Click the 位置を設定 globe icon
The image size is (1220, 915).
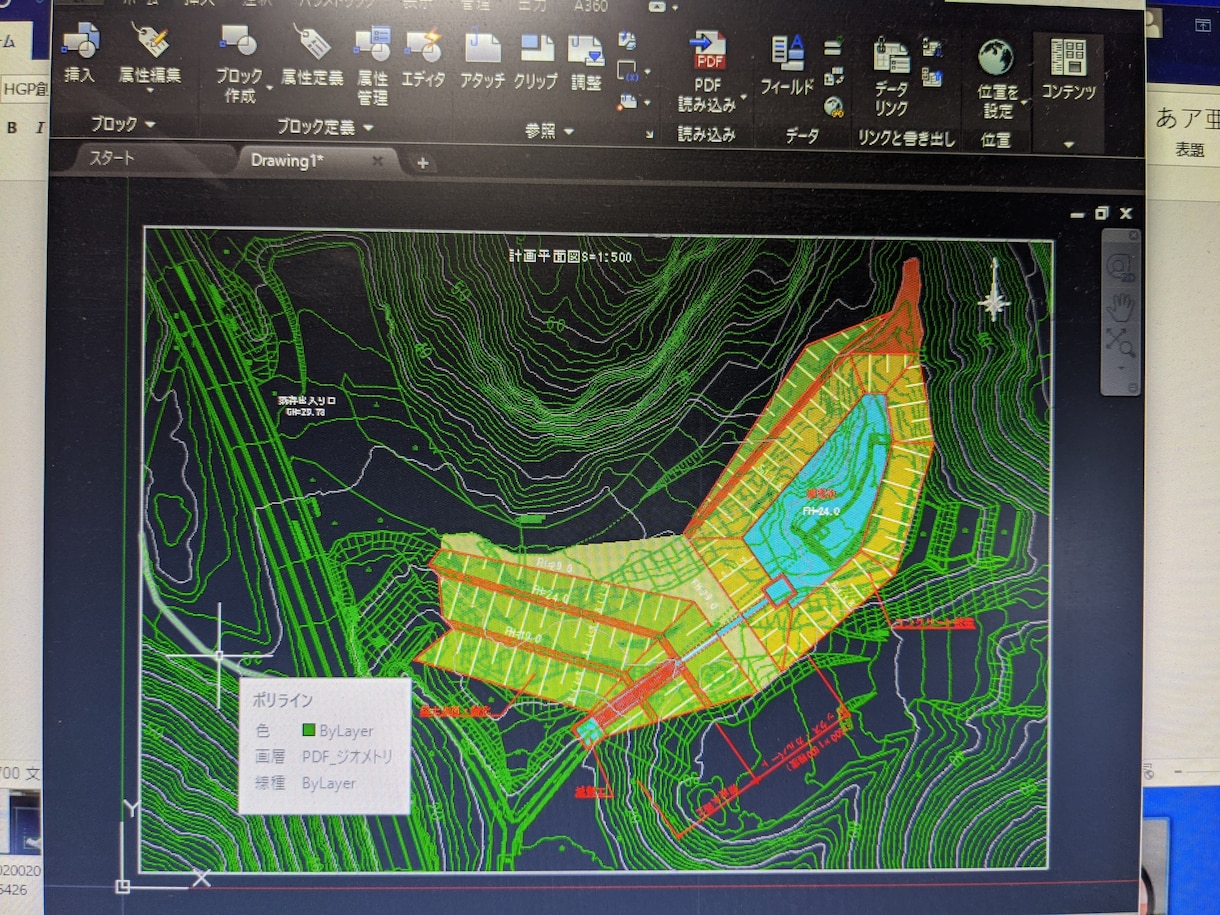pyautogui.click(x=995, y=58)
